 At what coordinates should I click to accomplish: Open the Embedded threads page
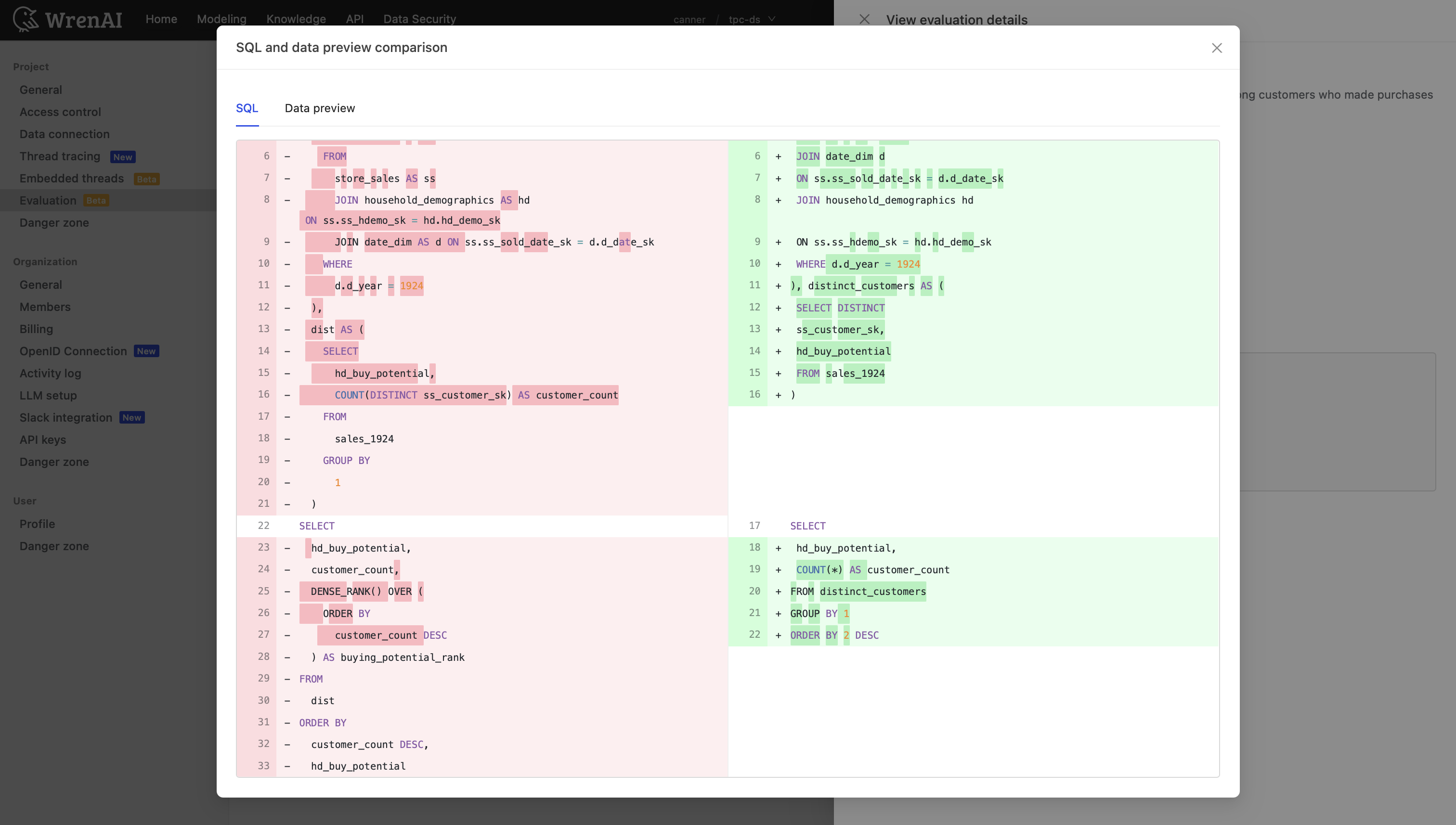[x=71, y=178]
